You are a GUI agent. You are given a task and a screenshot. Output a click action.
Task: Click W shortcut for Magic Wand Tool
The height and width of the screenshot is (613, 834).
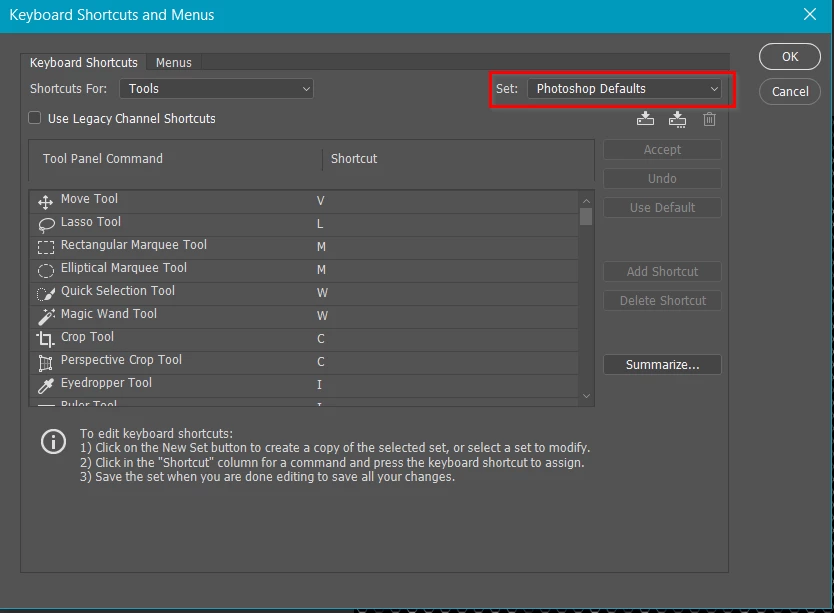point(322,316)
